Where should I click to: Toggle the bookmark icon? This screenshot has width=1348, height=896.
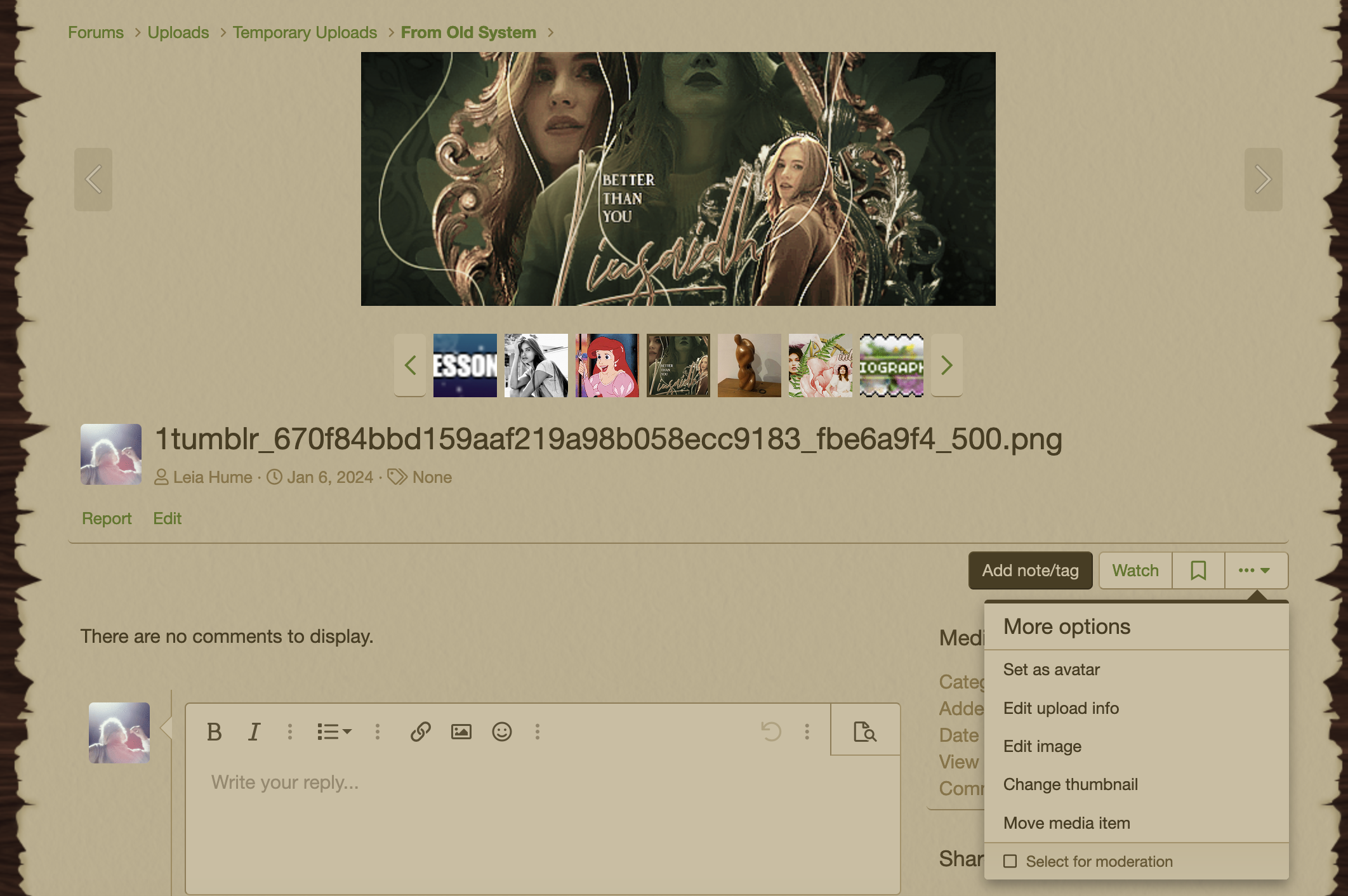(x=1198, y=570)
